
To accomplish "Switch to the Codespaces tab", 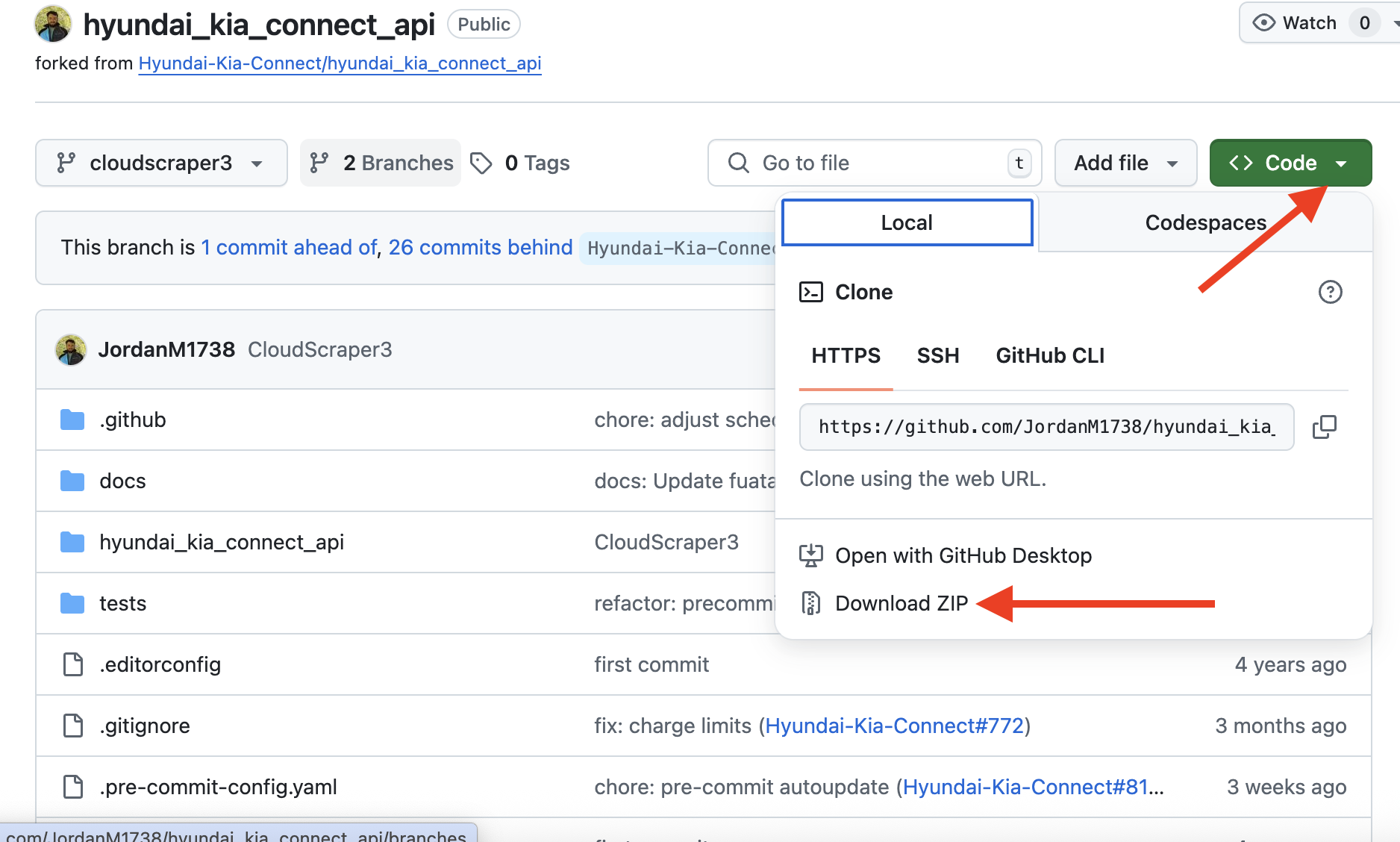I will click(1204, 222).
